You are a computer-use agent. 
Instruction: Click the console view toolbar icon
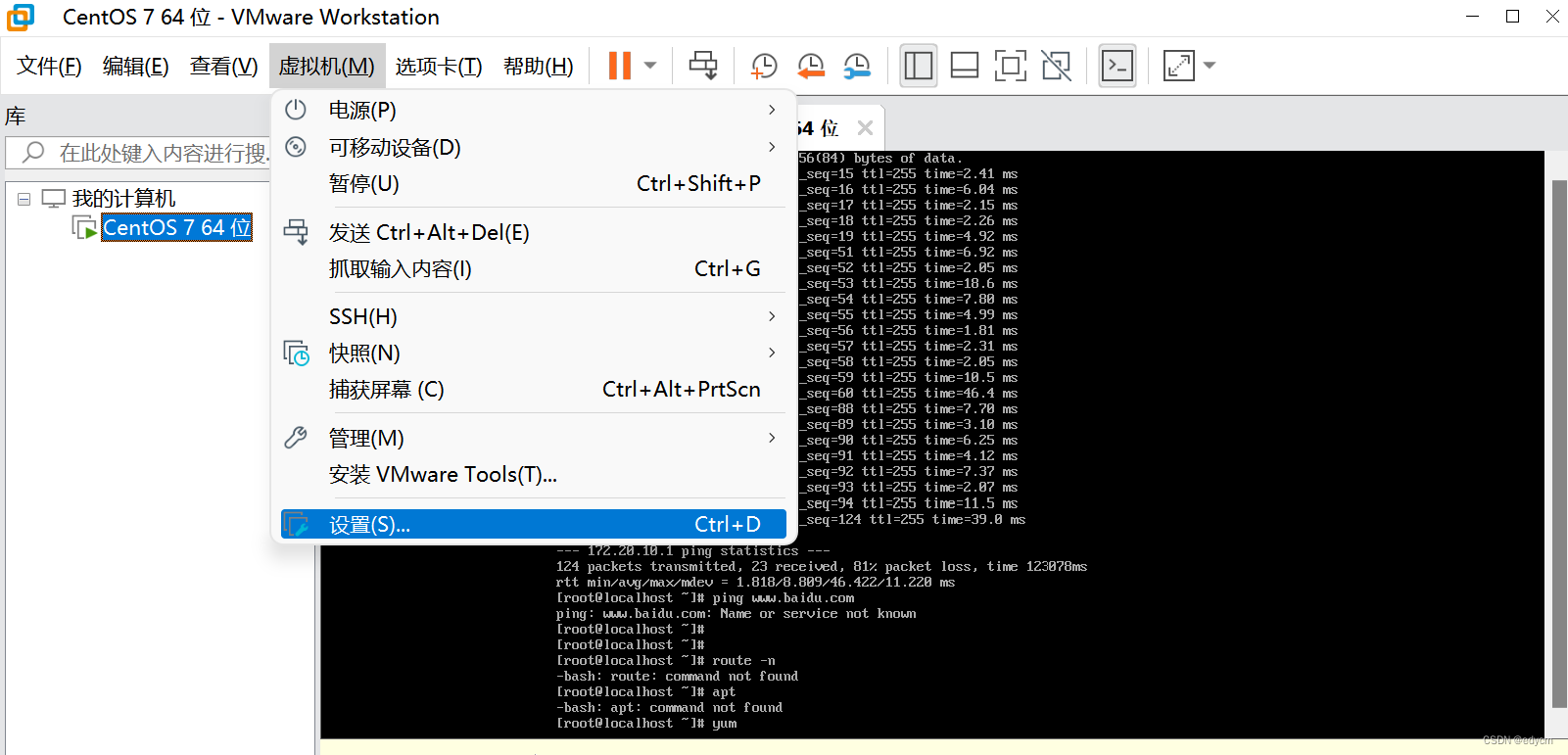pos(1117,66)
